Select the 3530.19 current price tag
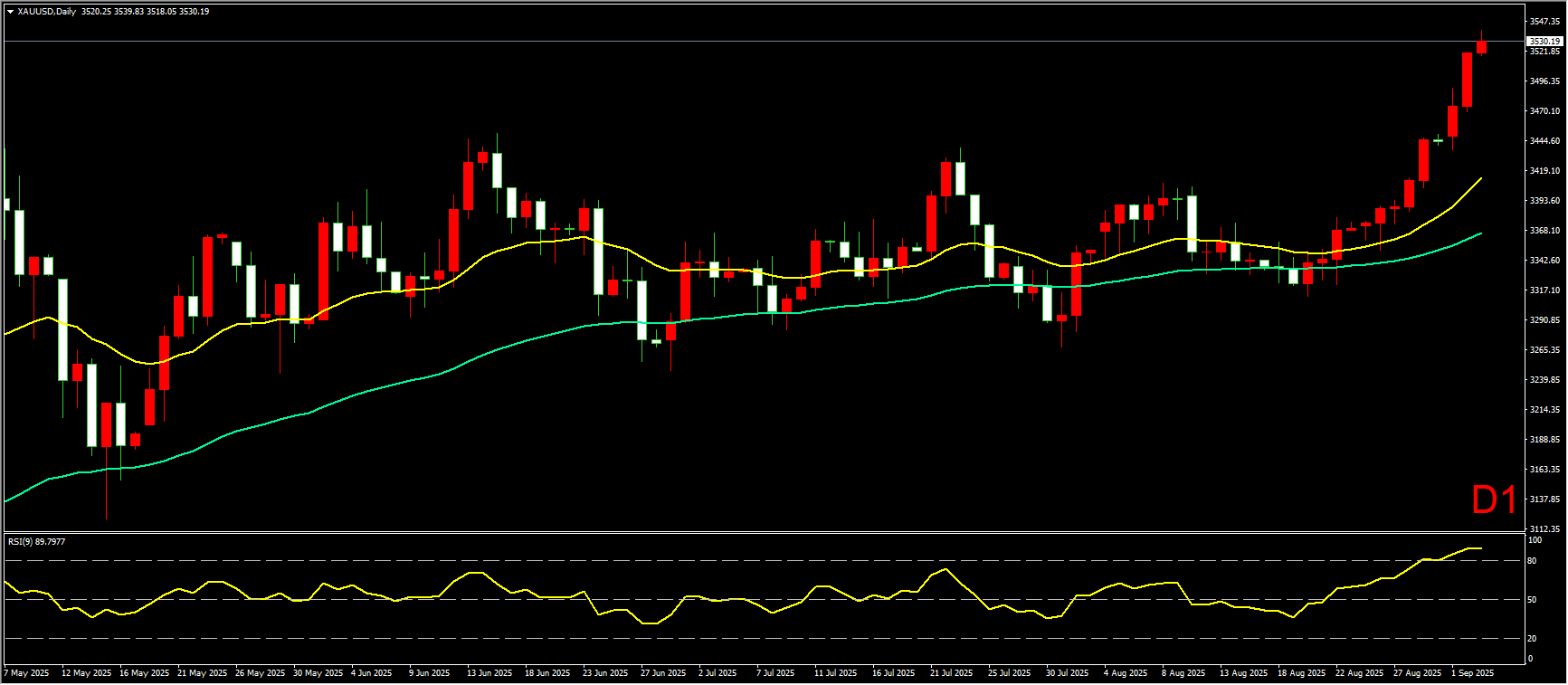The image size is (1568, 685). click(x=1544, y=42)
